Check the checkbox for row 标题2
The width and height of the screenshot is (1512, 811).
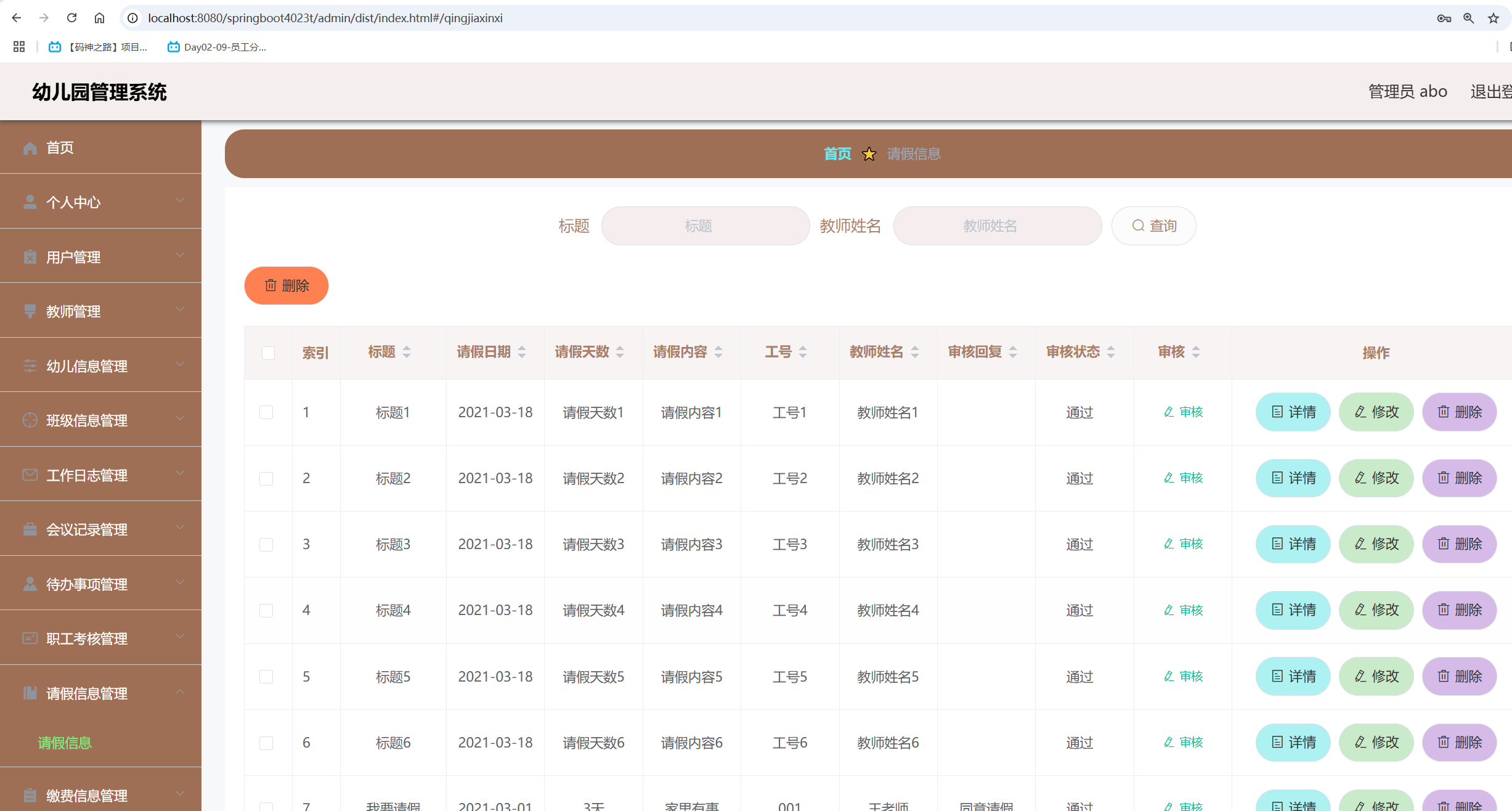coord(266,478)
